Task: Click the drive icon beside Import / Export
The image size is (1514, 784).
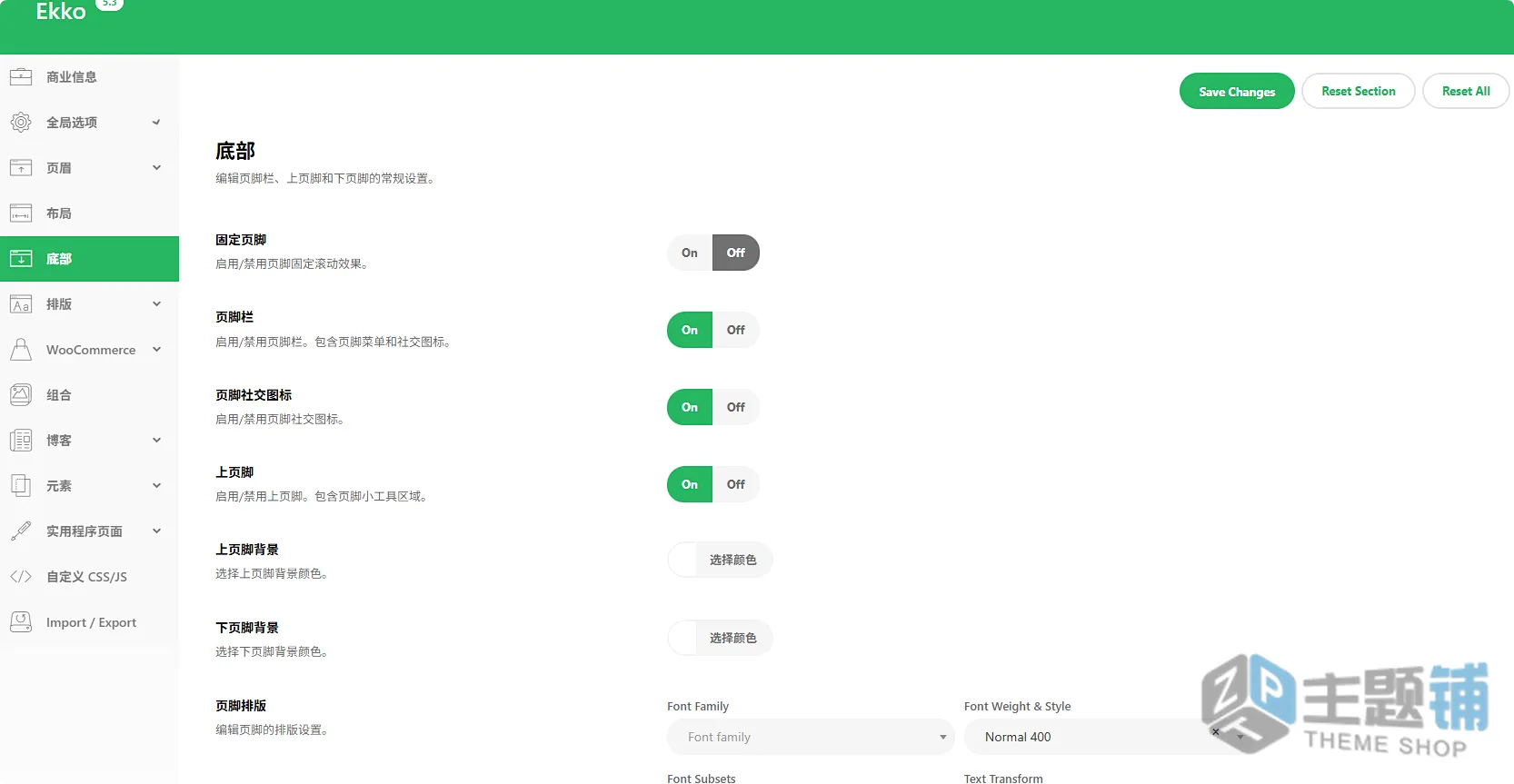Action: (x=21, y=622)
